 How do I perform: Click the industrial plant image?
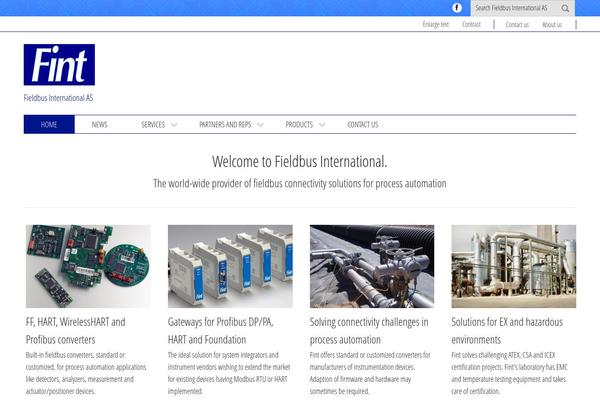(x=514, y=266)
